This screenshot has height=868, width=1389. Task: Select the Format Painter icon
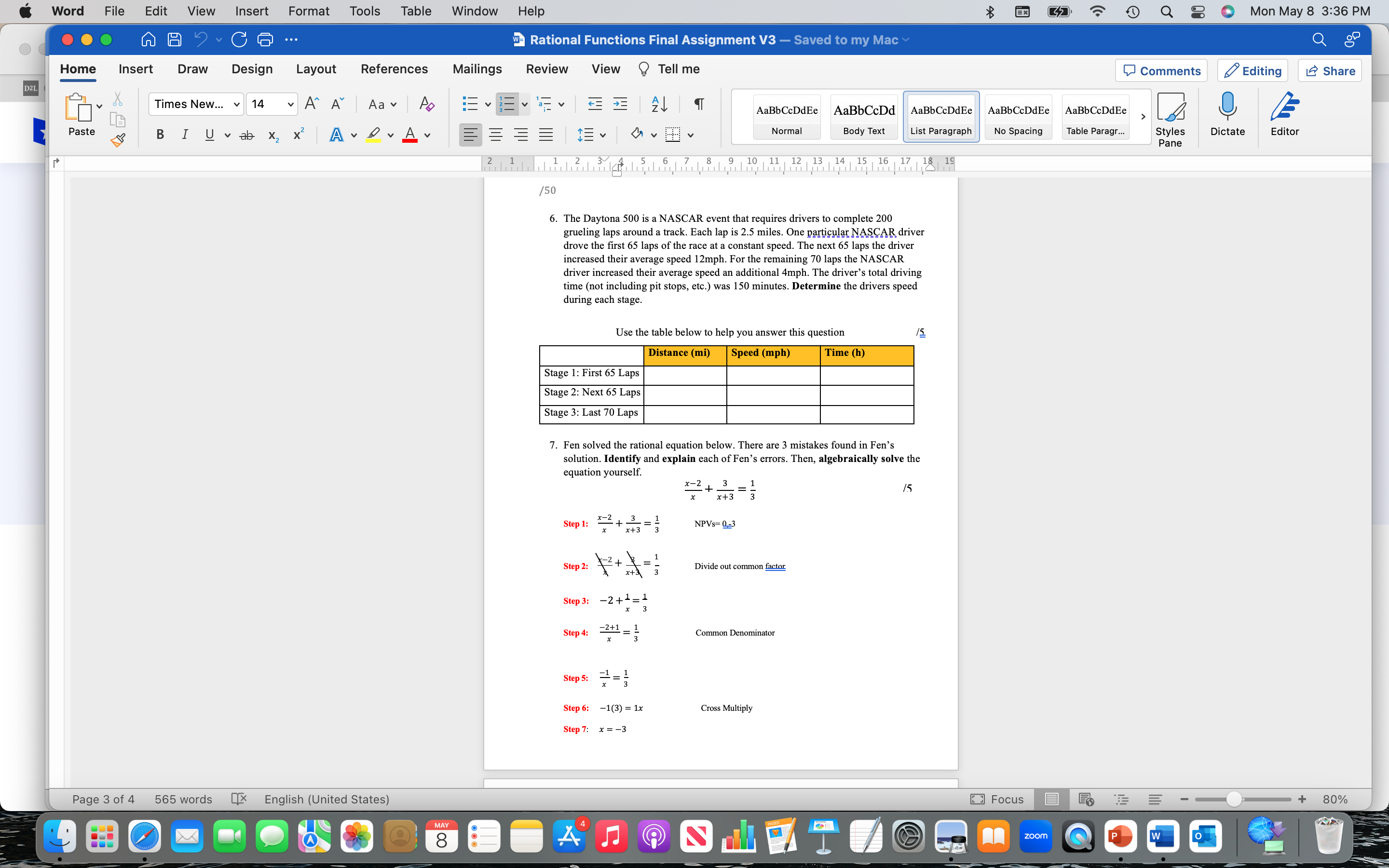tap(118, 139)
